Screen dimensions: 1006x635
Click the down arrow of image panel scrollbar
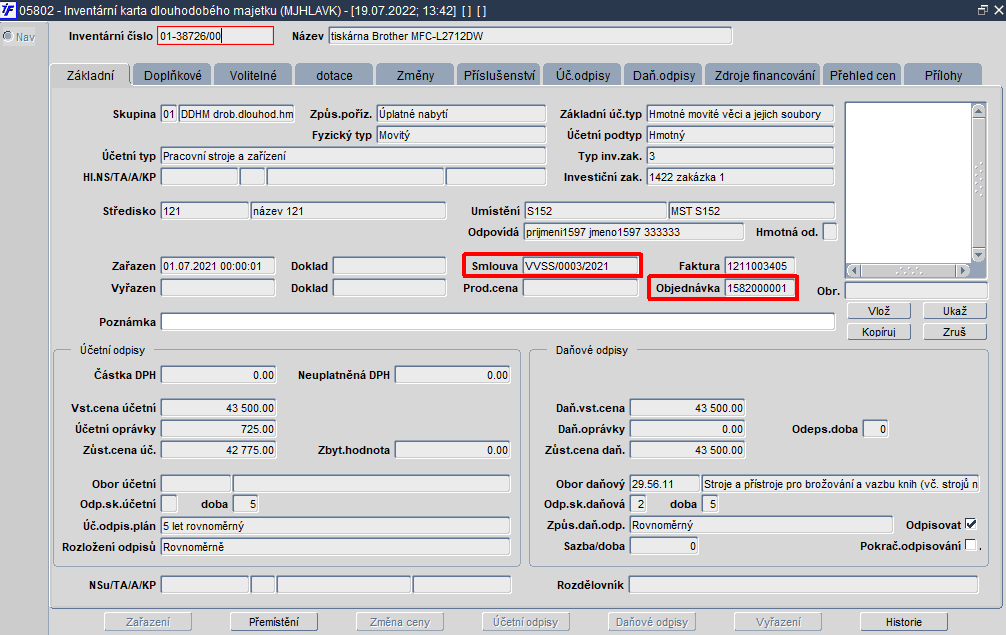978,255
